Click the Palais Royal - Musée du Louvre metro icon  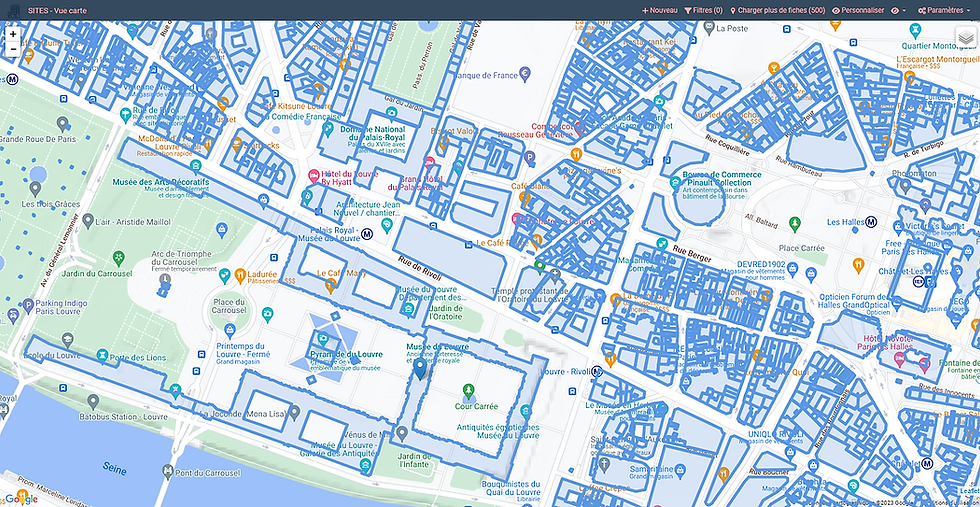pos(367,234)
